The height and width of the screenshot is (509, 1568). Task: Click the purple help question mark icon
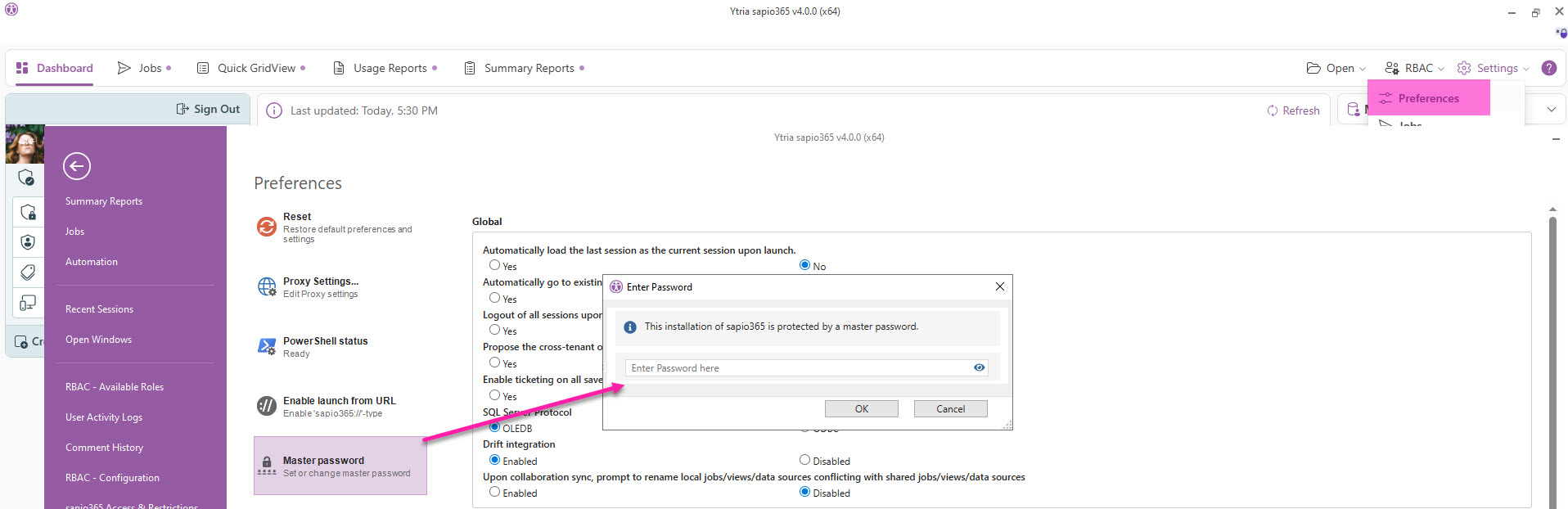point(1548,68)
